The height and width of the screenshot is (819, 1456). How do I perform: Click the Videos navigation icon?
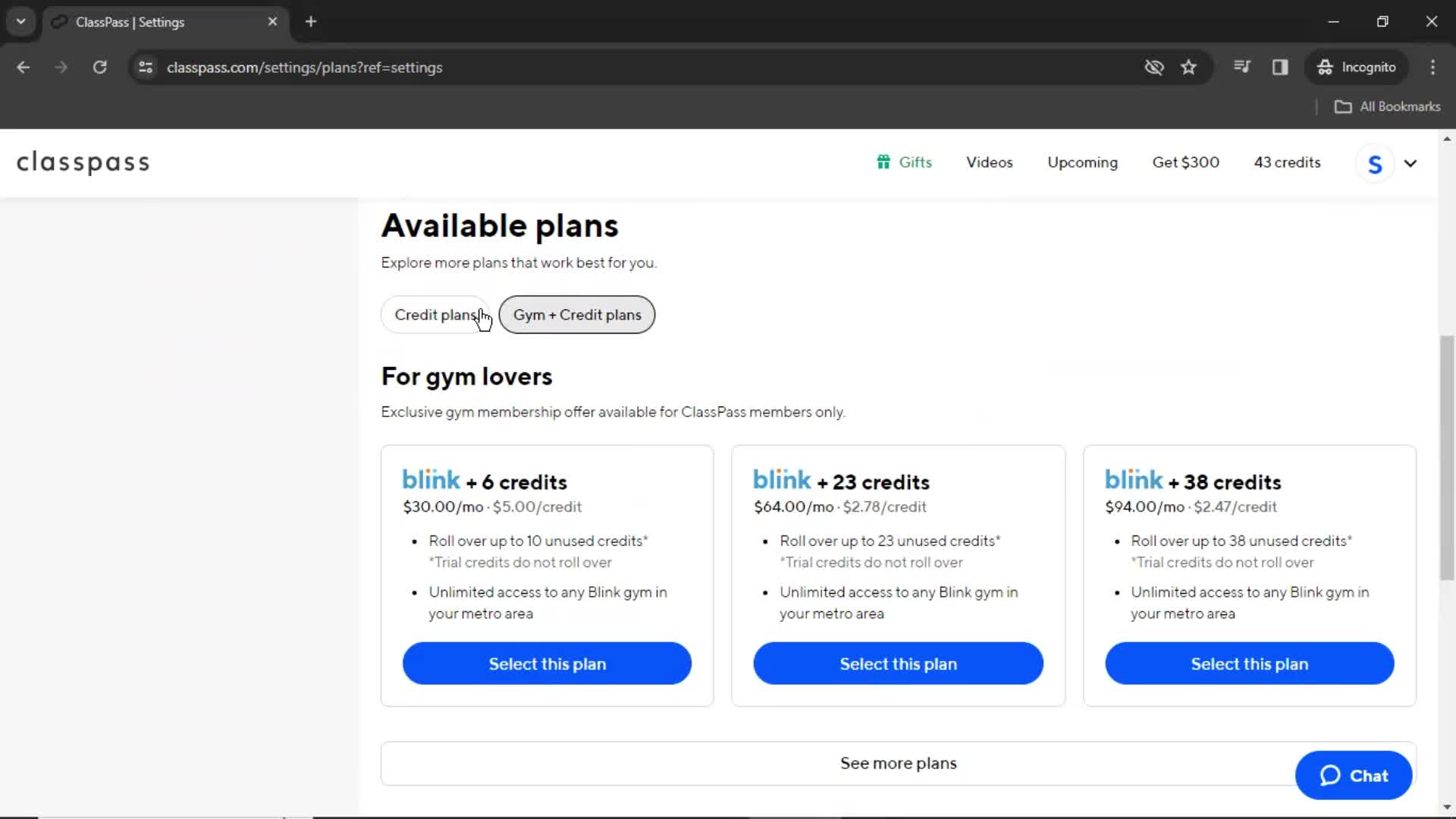[x=989, y=162]
